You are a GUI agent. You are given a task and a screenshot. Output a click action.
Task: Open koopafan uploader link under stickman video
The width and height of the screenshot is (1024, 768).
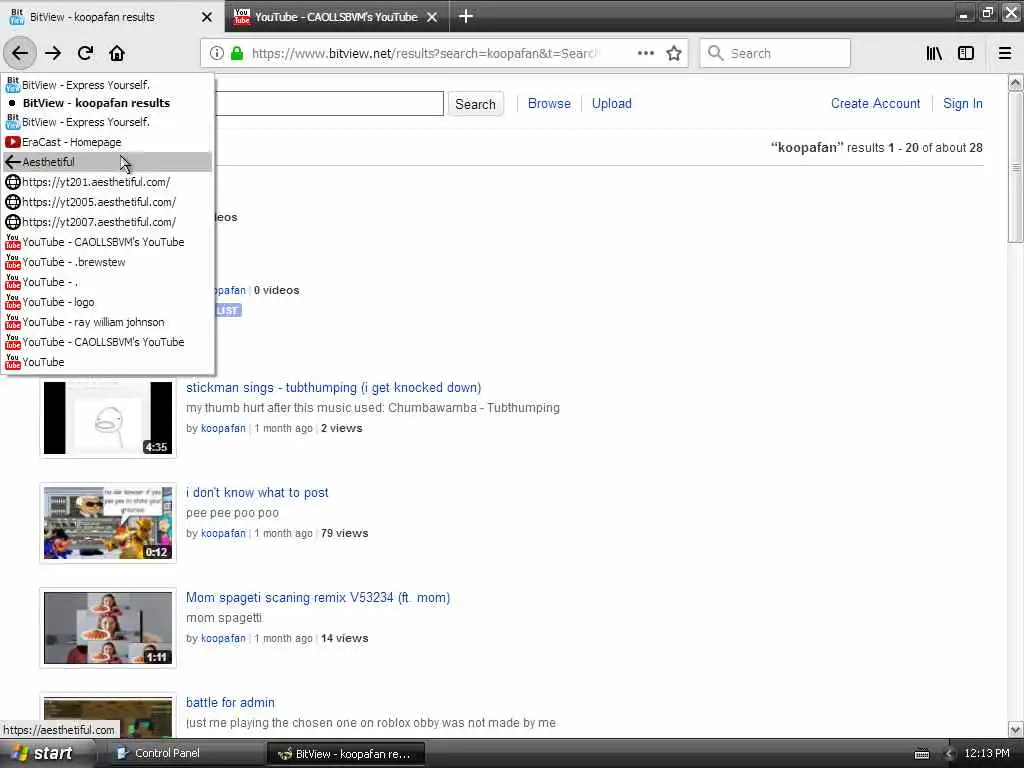223,428
